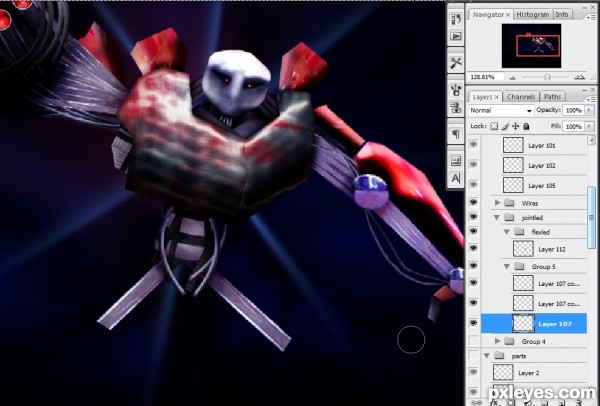This screenshot has width=600, height=406.
Task: Toggle visibility of the flexled group
Action: coord(473,232)
